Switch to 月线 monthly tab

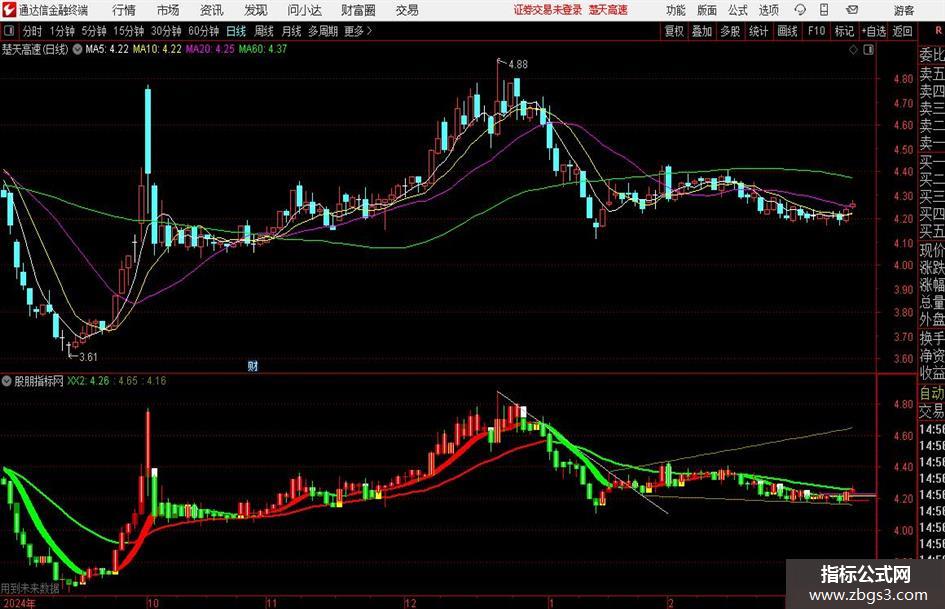[292, 31]
